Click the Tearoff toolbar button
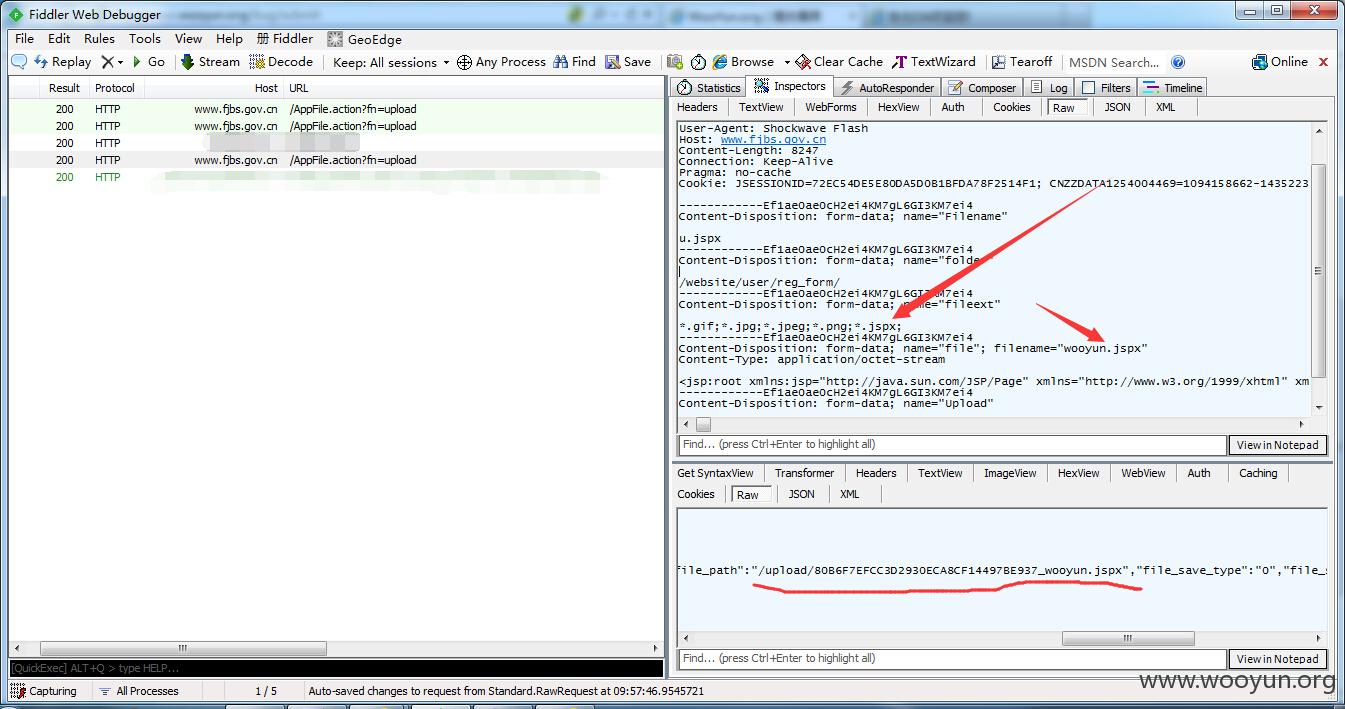The width and height of the screenshot is (1345, 709). (1021, 62)
